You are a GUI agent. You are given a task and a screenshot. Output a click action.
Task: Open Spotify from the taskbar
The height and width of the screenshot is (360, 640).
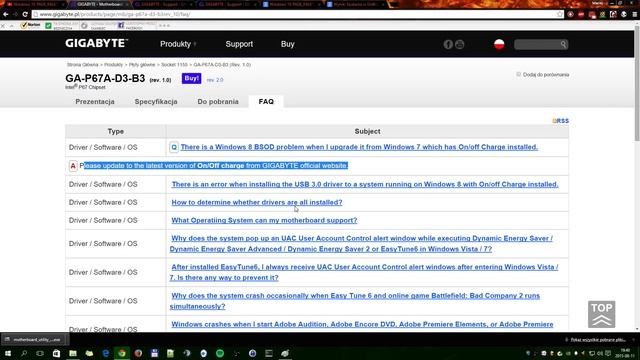click(220, 353)
